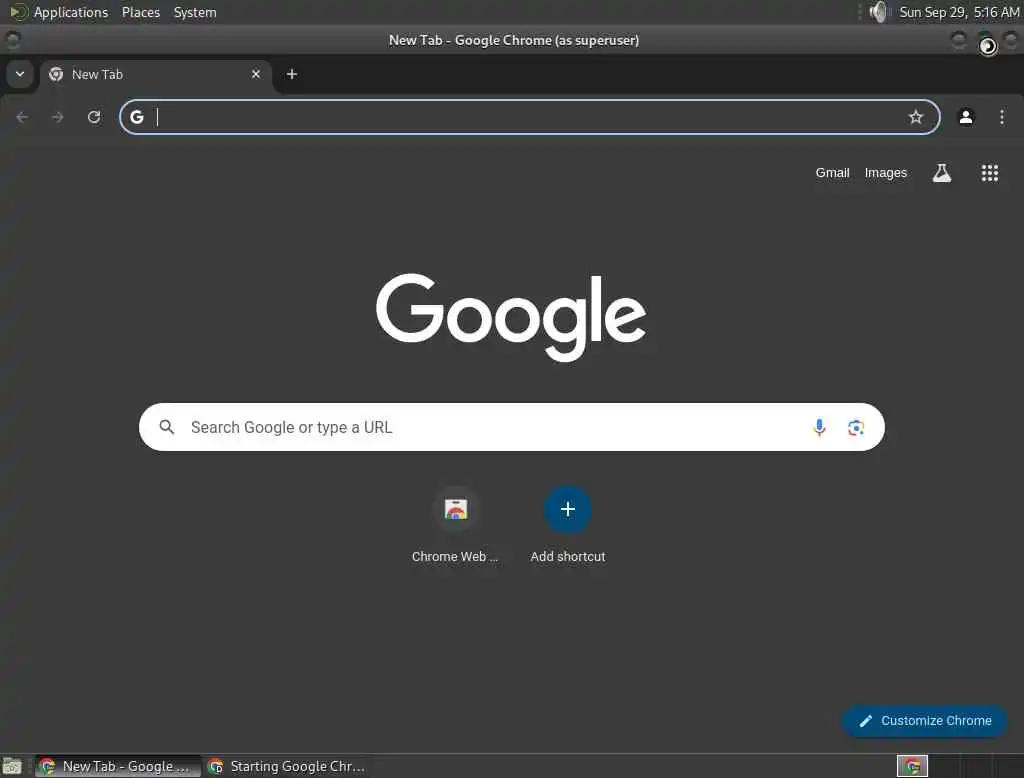
Task: Bookmark this tab with the star icon
Action: click(916, 117)
